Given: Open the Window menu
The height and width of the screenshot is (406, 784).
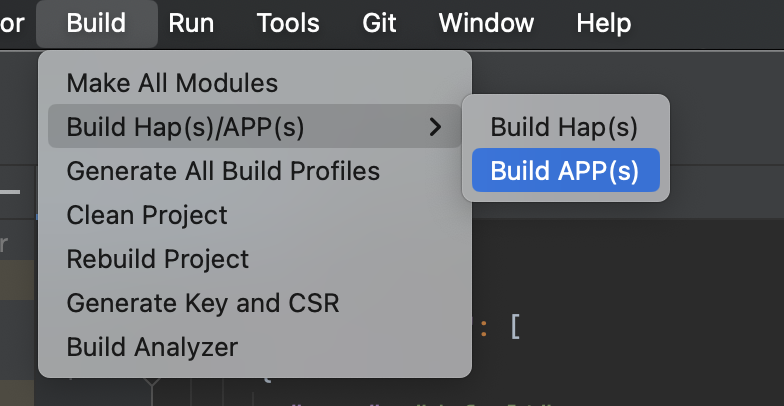Looking at the screenshot, I should point(487,23).
